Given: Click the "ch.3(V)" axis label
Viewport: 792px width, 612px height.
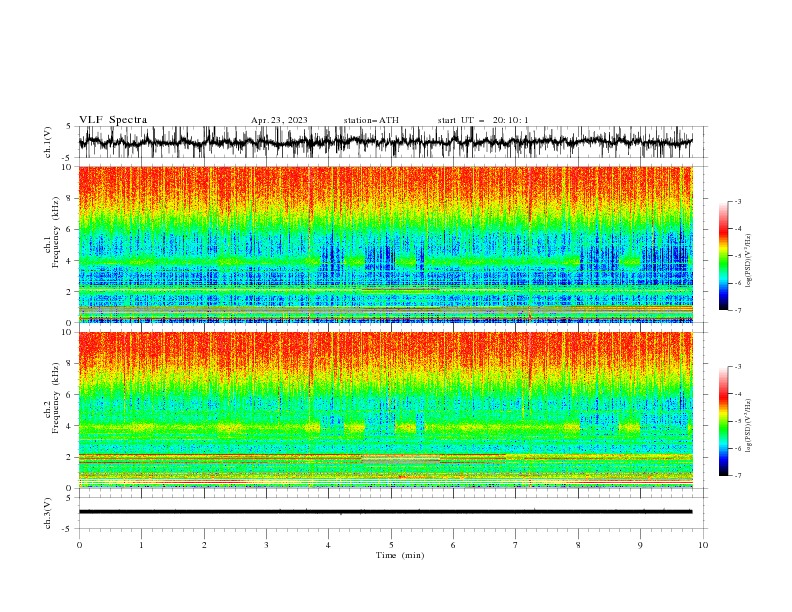Looking at the screenshot, I should pyautogui.click(x=48, y=513).
